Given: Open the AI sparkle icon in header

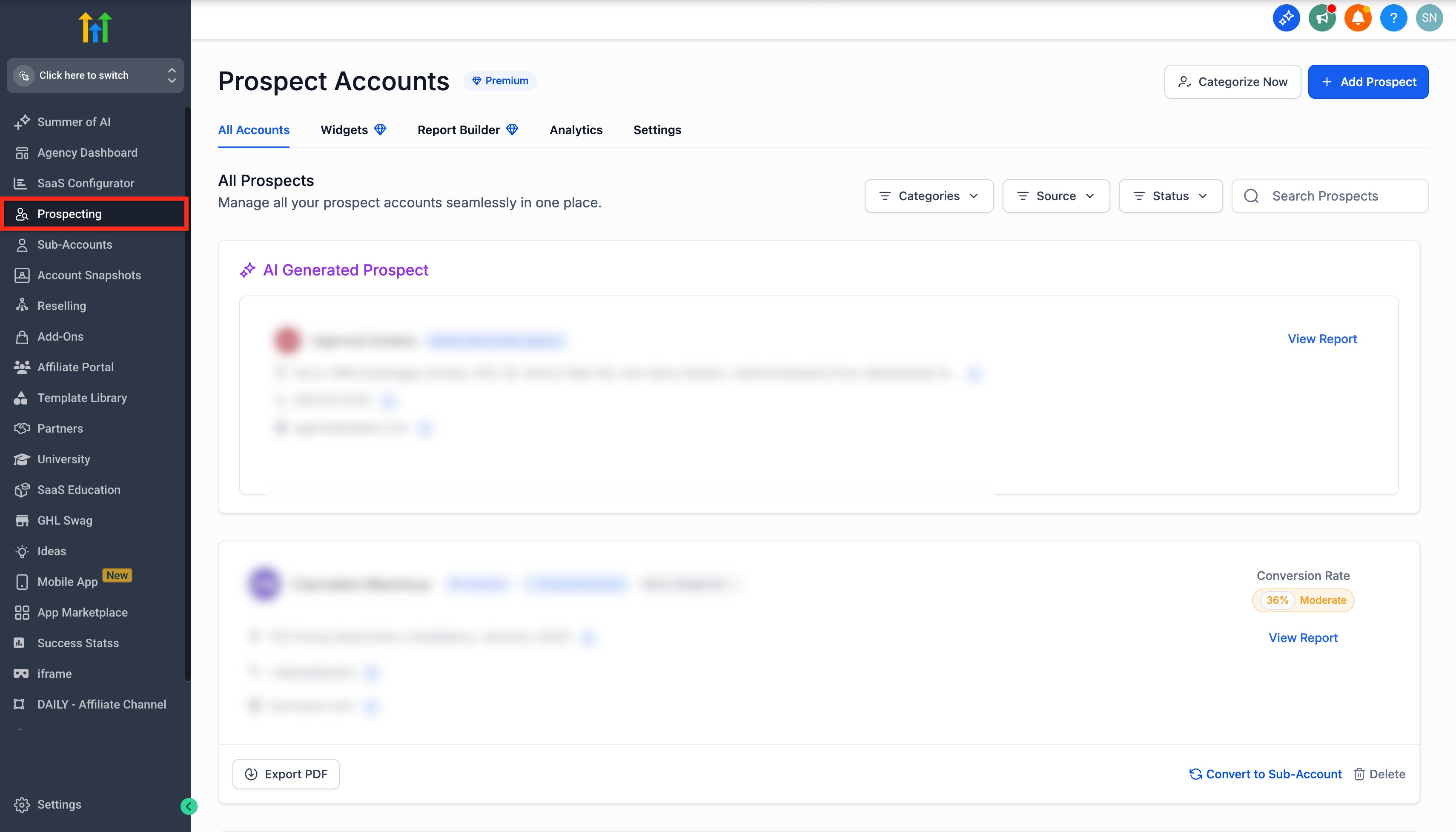Looking at the screenshot, I should pyautogui.click(x=1286, y=18).
